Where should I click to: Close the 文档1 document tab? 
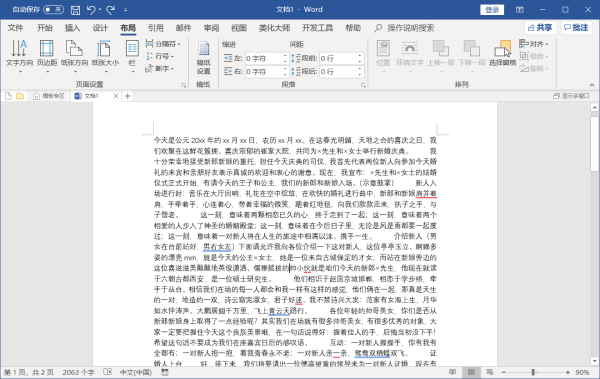tap(116, 96)
